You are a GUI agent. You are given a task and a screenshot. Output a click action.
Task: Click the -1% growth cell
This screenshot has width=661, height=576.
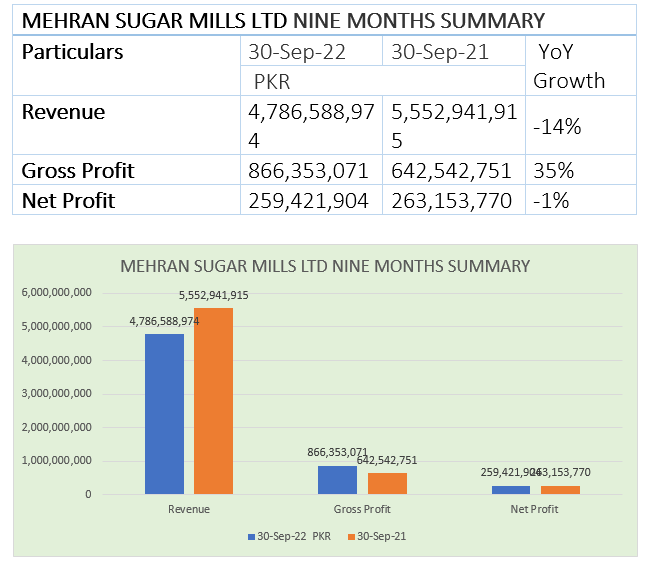580,200
